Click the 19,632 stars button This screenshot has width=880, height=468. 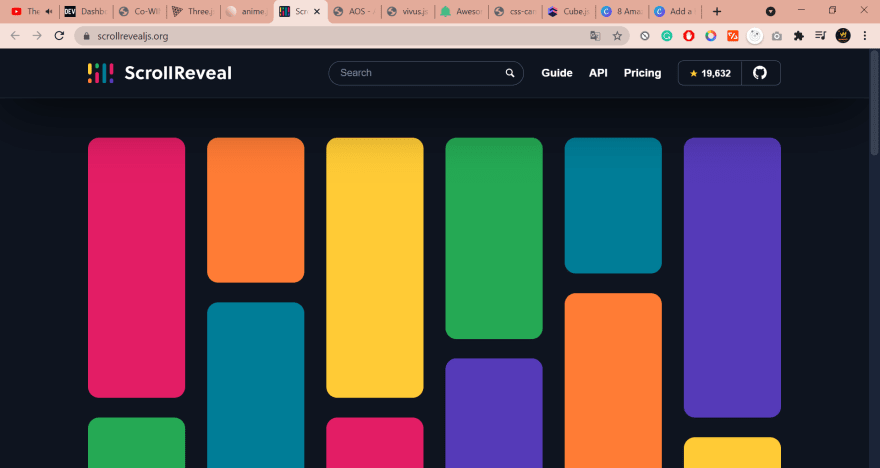(710, 73)
